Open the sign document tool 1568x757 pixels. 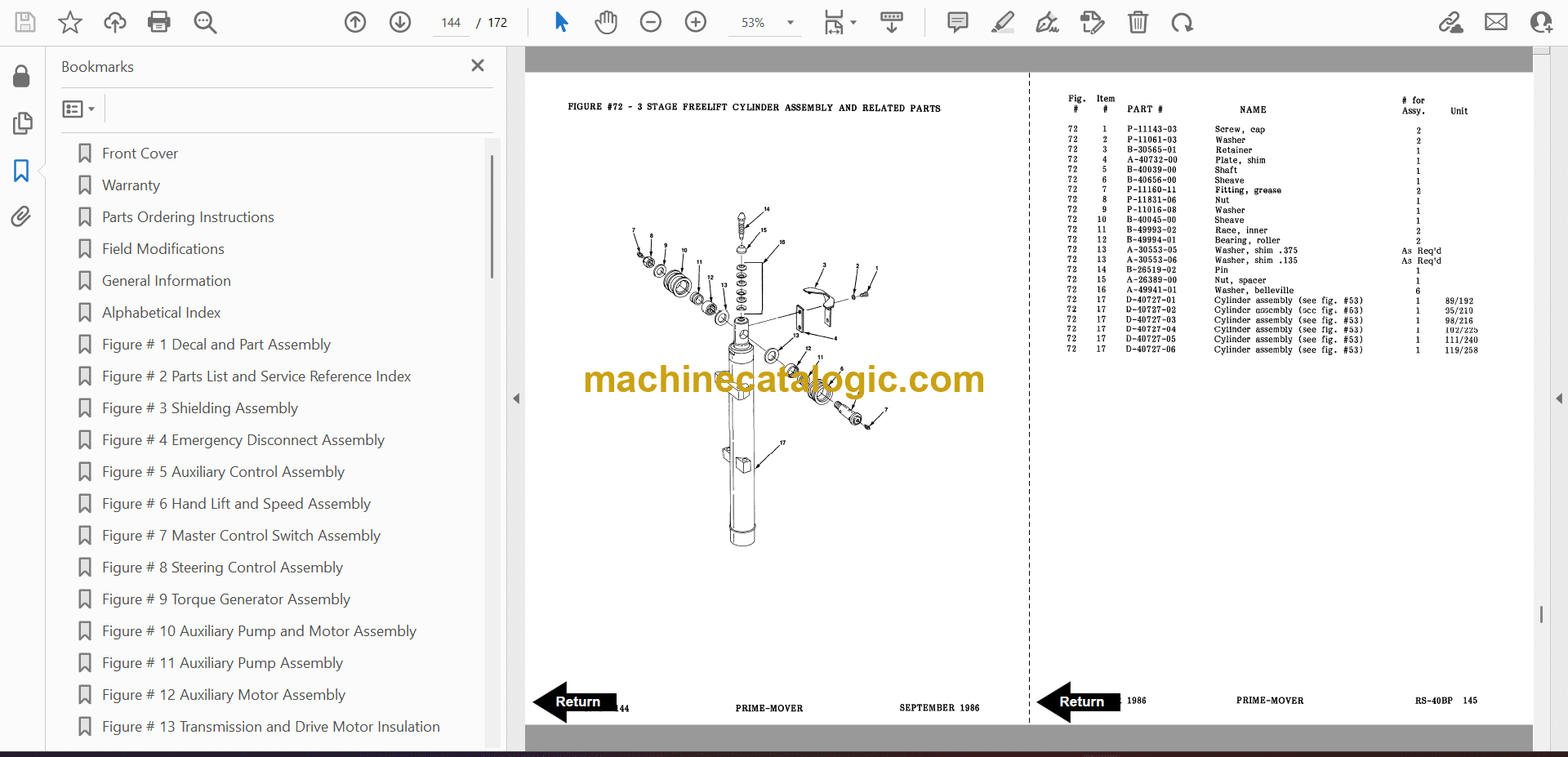pyautogui.click(x=1048, y=22)
